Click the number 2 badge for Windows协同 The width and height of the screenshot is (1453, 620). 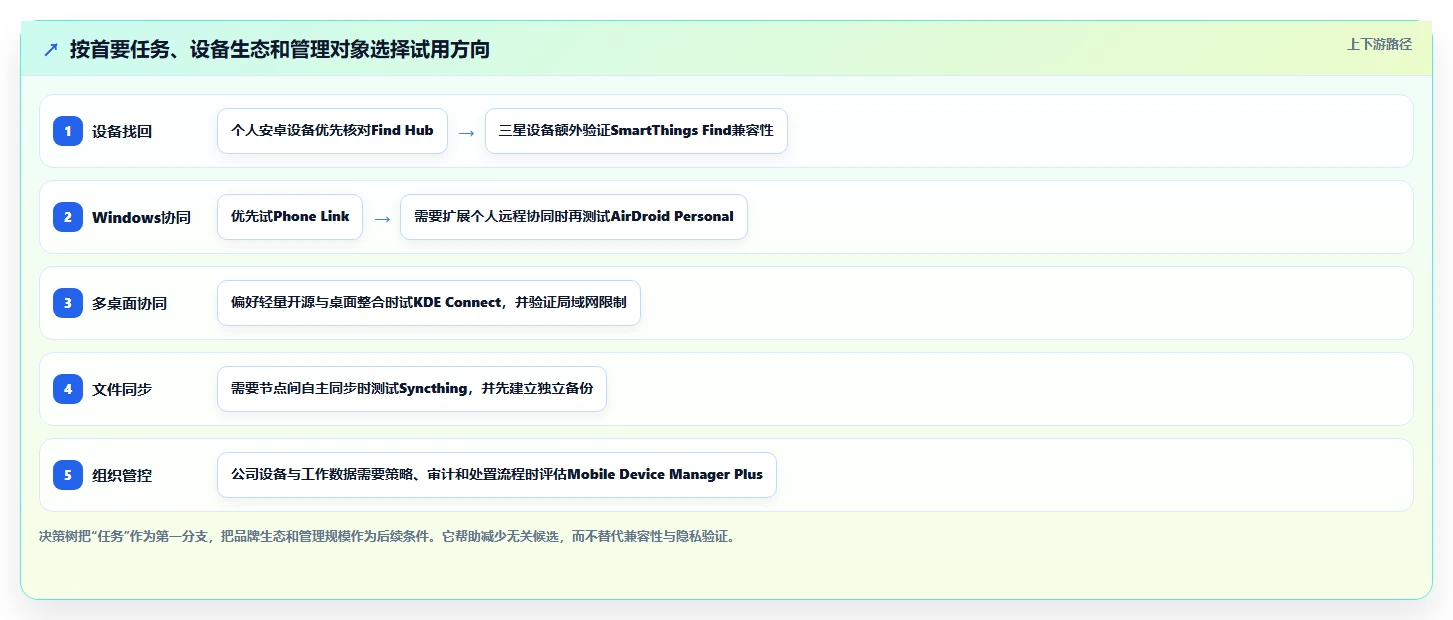click(68, 217)
